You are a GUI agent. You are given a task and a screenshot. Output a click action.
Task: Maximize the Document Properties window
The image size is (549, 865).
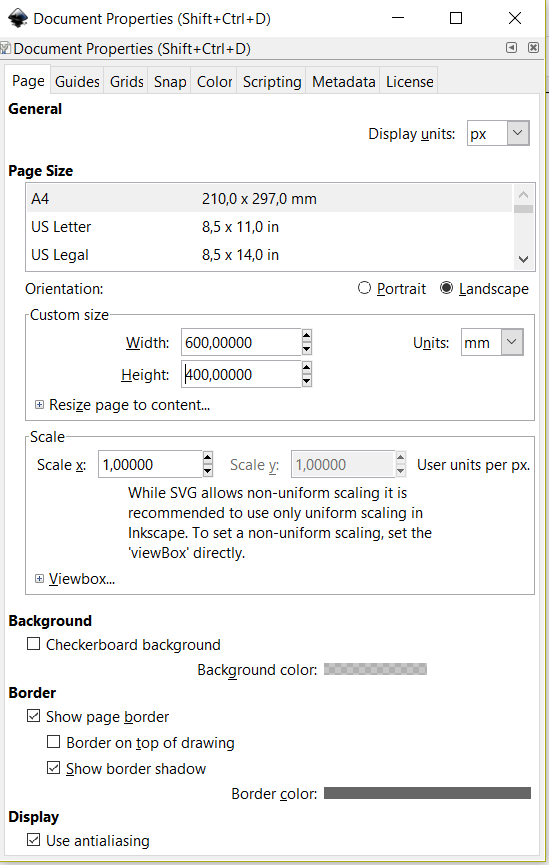[x=456, y=18]
